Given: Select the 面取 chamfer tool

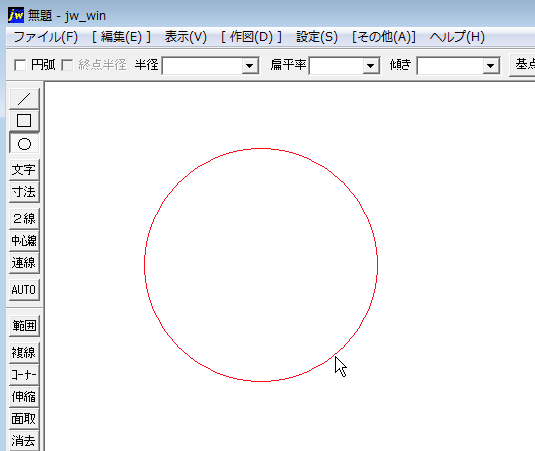Looking at the screenshot, I should pyautogui.click(x=24, y=419).
